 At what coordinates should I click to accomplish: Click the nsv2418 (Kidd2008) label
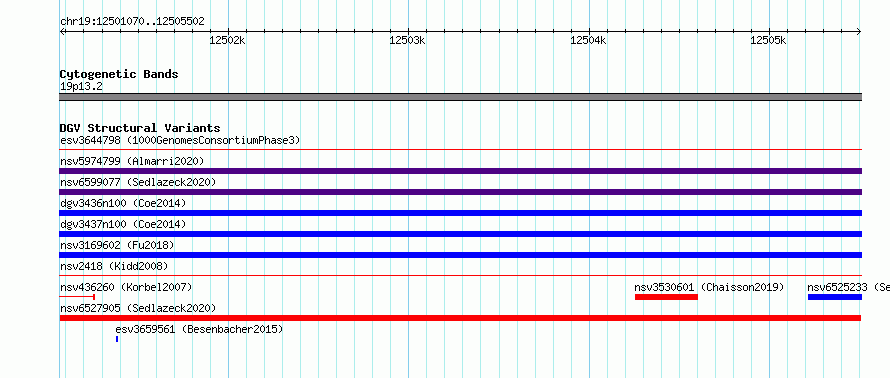point(114,266)
